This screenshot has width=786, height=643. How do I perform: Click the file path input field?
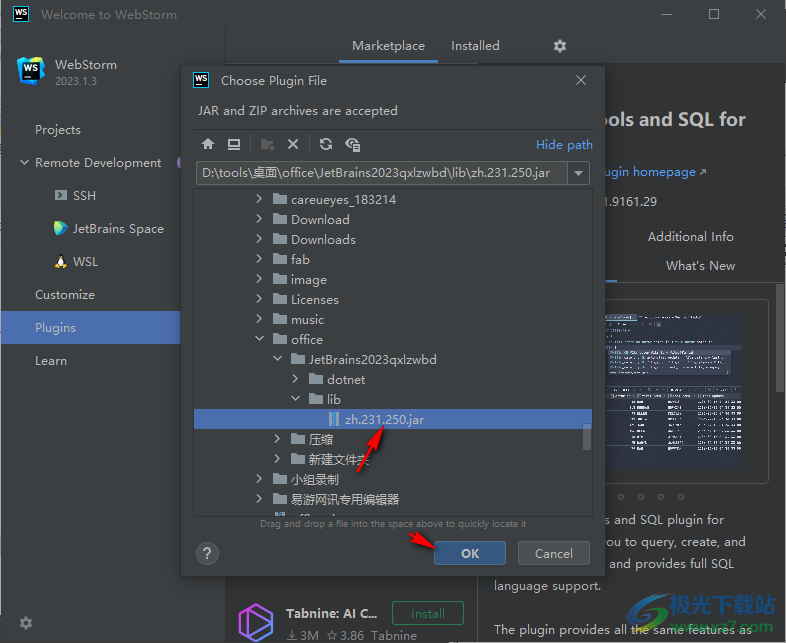pos(382,173)
